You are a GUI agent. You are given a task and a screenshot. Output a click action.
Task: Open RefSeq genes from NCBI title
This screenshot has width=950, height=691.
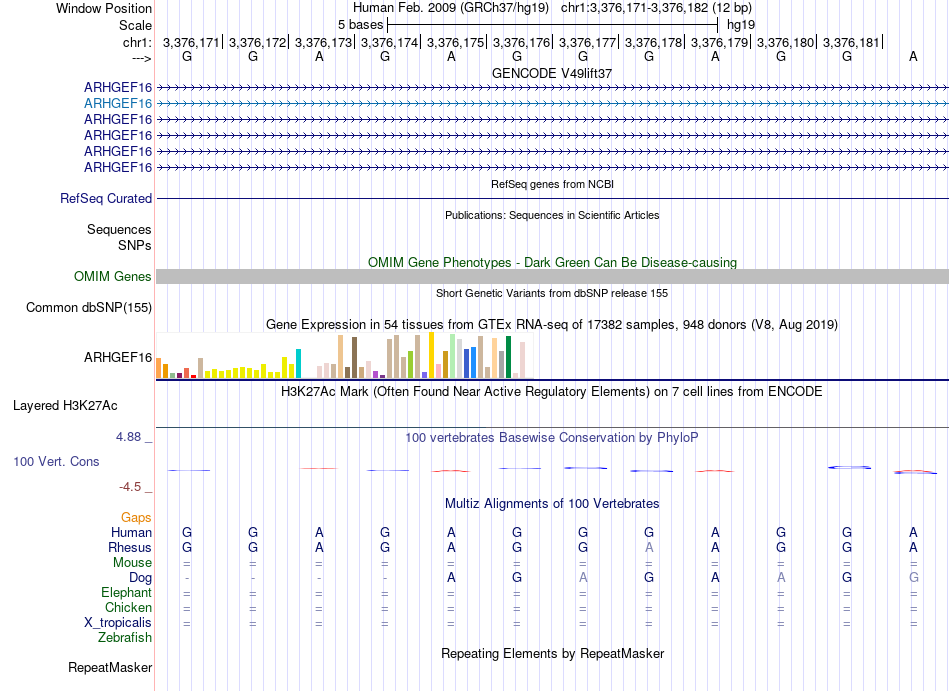[x=552, y=184]
